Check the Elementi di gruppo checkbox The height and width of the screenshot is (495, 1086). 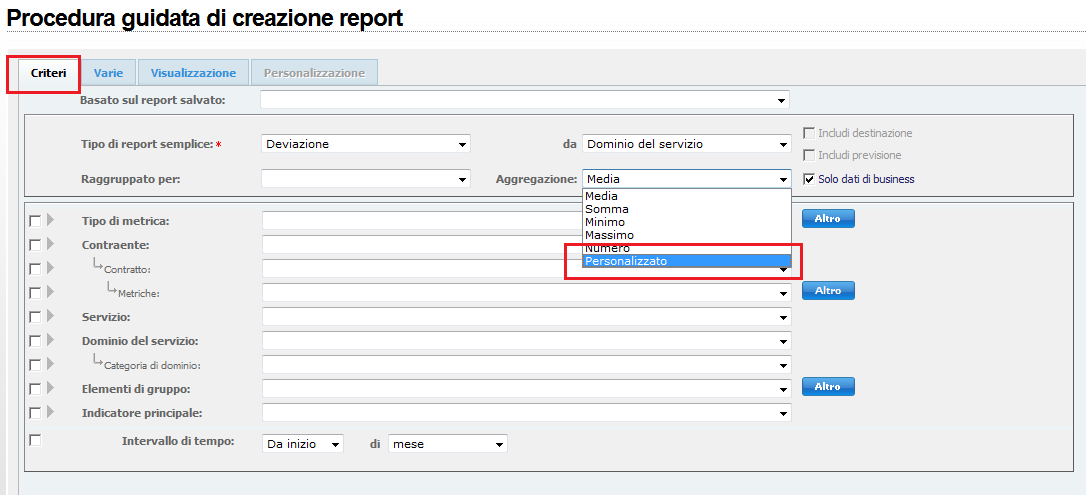(36, 388)
